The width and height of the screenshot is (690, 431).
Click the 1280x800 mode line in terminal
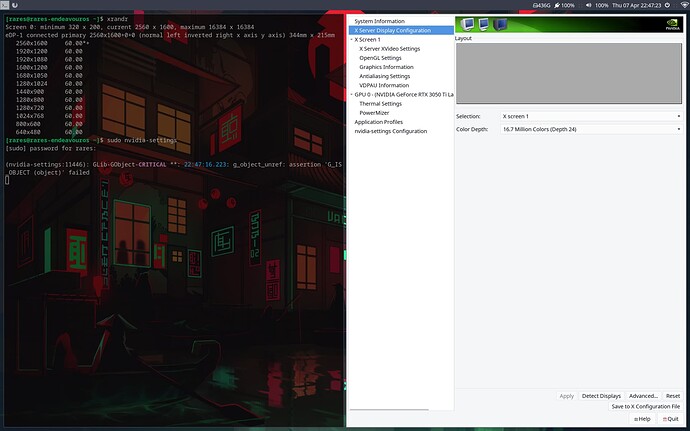[49, 99]
